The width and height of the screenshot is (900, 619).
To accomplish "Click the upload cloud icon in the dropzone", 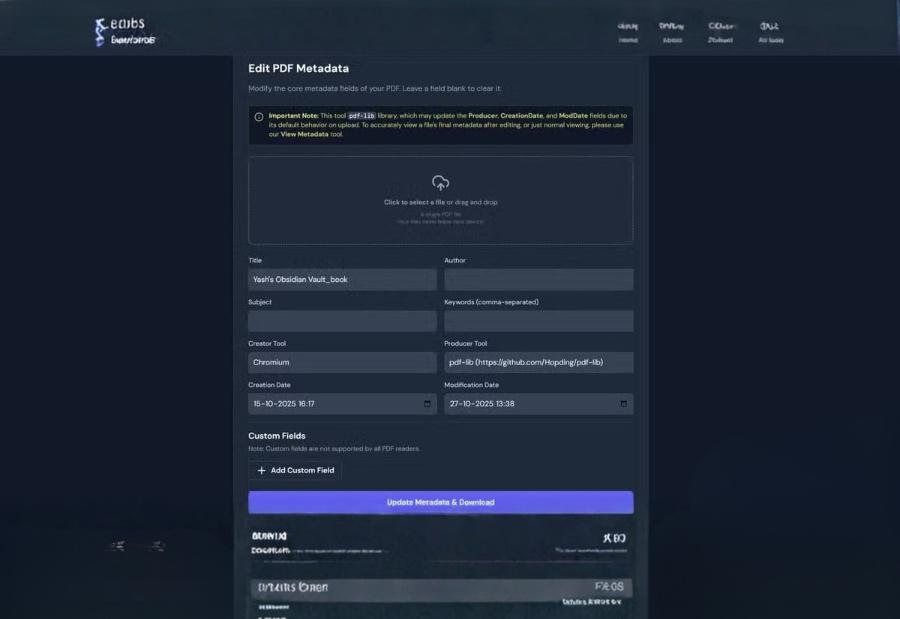I will pyautogui.click(x=440, y=182).
